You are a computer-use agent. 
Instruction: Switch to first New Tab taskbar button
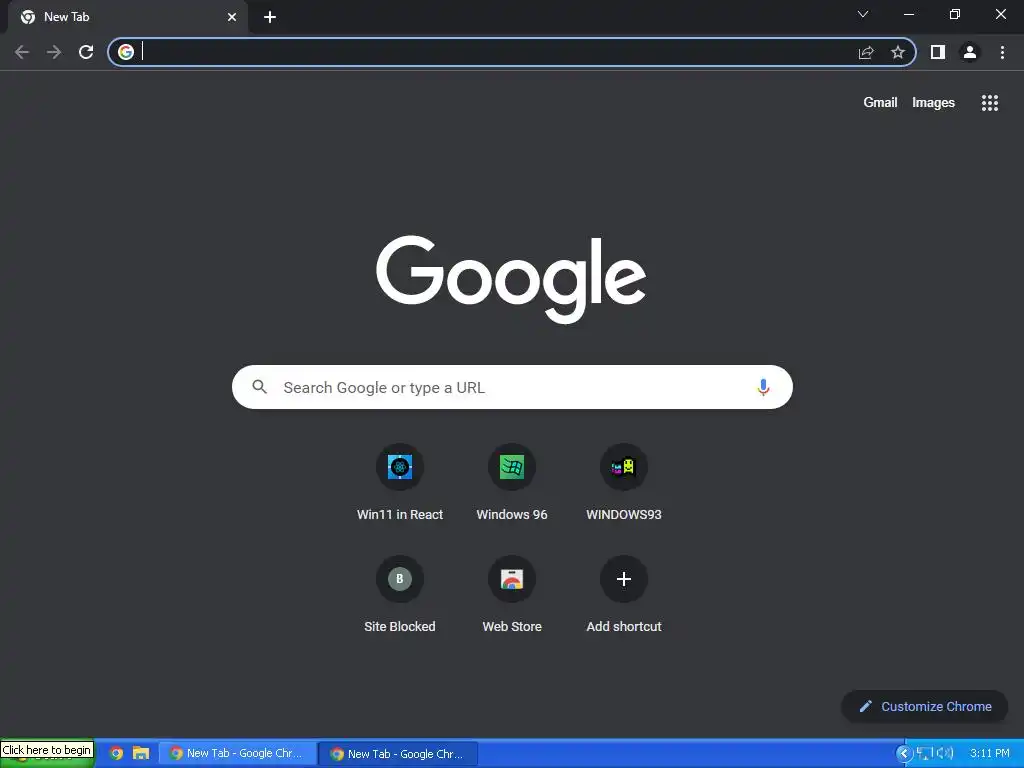[x=238, y=754]
